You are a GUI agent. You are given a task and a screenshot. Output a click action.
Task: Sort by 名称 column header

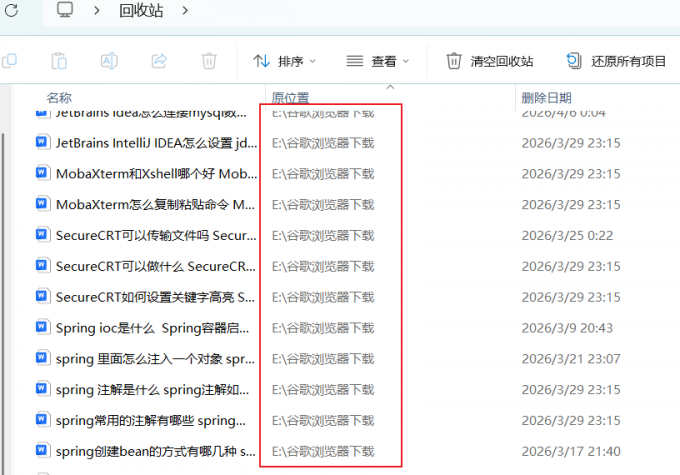59,98
